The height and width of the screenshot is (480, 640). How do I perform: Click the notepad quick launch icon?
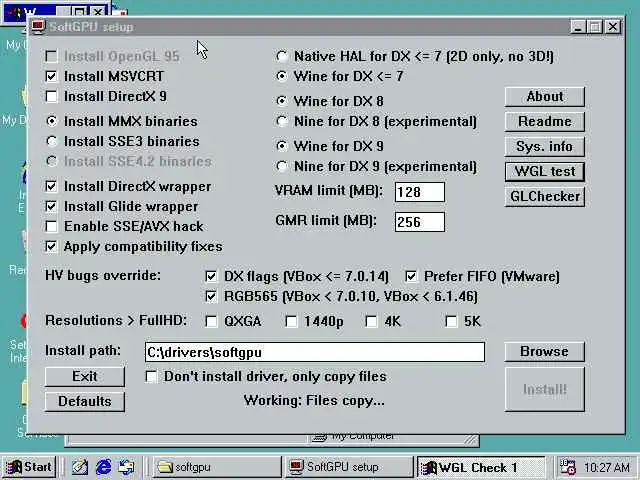pos(80,467)
